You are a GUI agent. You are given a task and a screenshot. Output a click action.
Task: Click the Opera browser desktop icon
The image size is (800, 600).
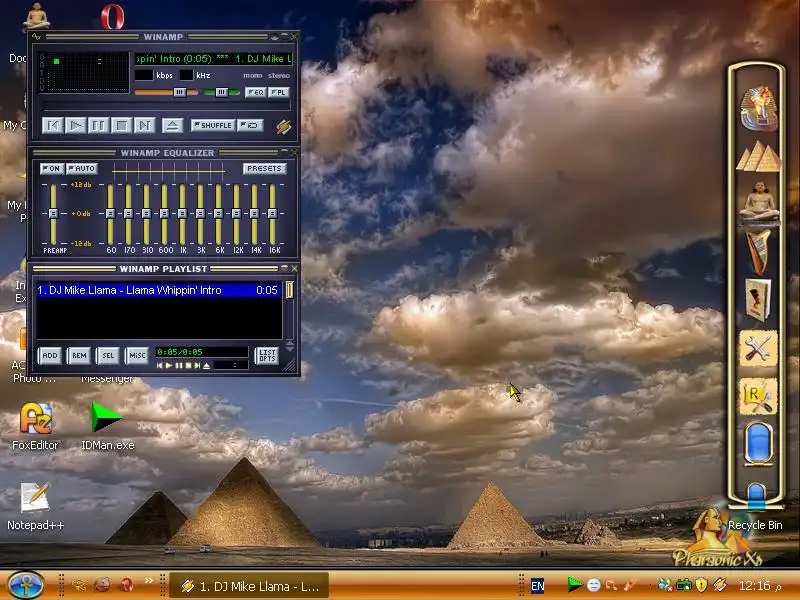(x=112, y=16)
